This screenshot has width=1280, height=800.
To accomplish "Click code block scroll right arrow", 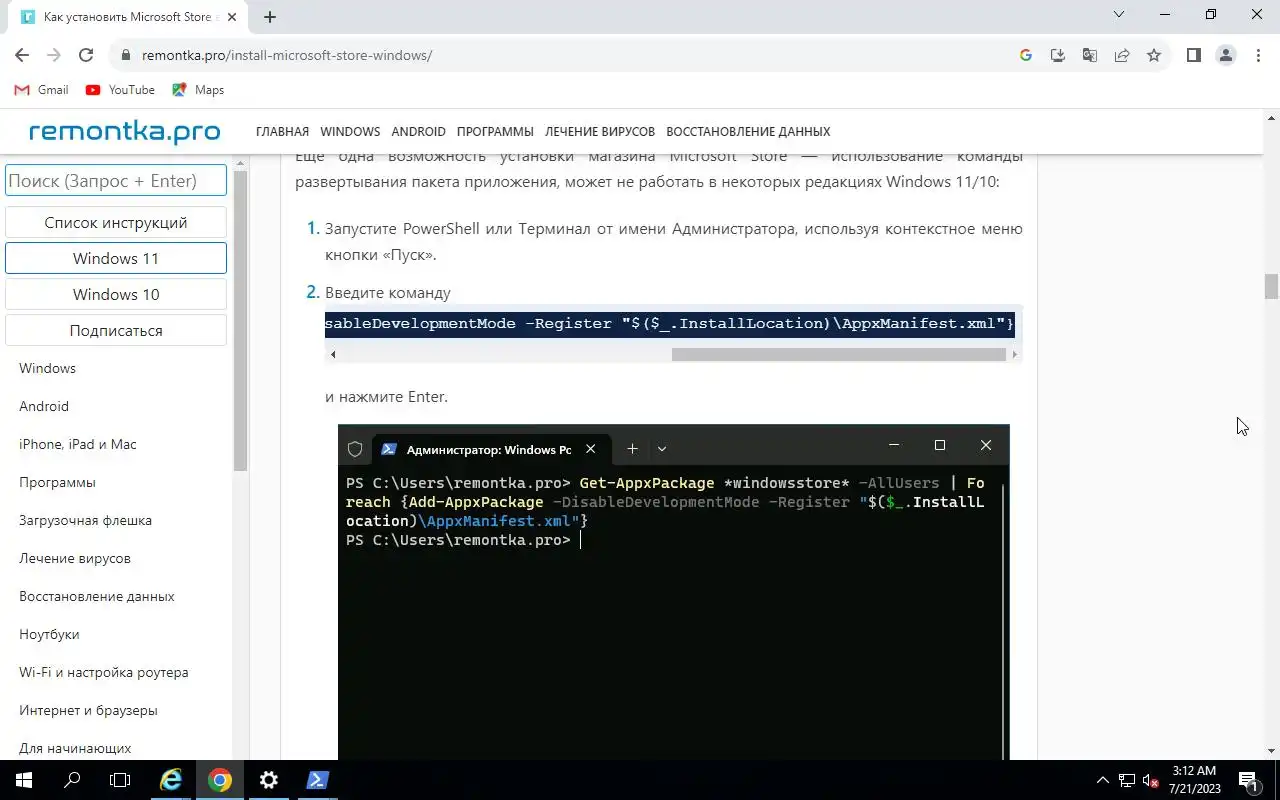I will (1014, 354).
